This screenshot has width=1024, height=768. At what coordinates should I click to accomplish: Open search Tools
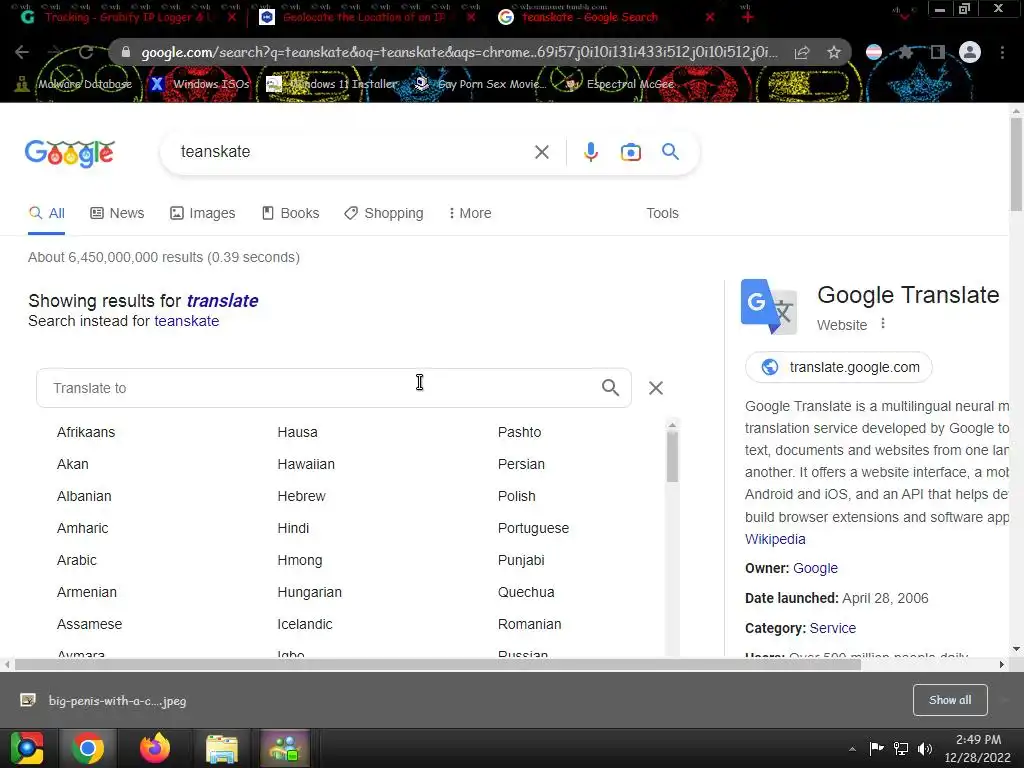point(662,213)
